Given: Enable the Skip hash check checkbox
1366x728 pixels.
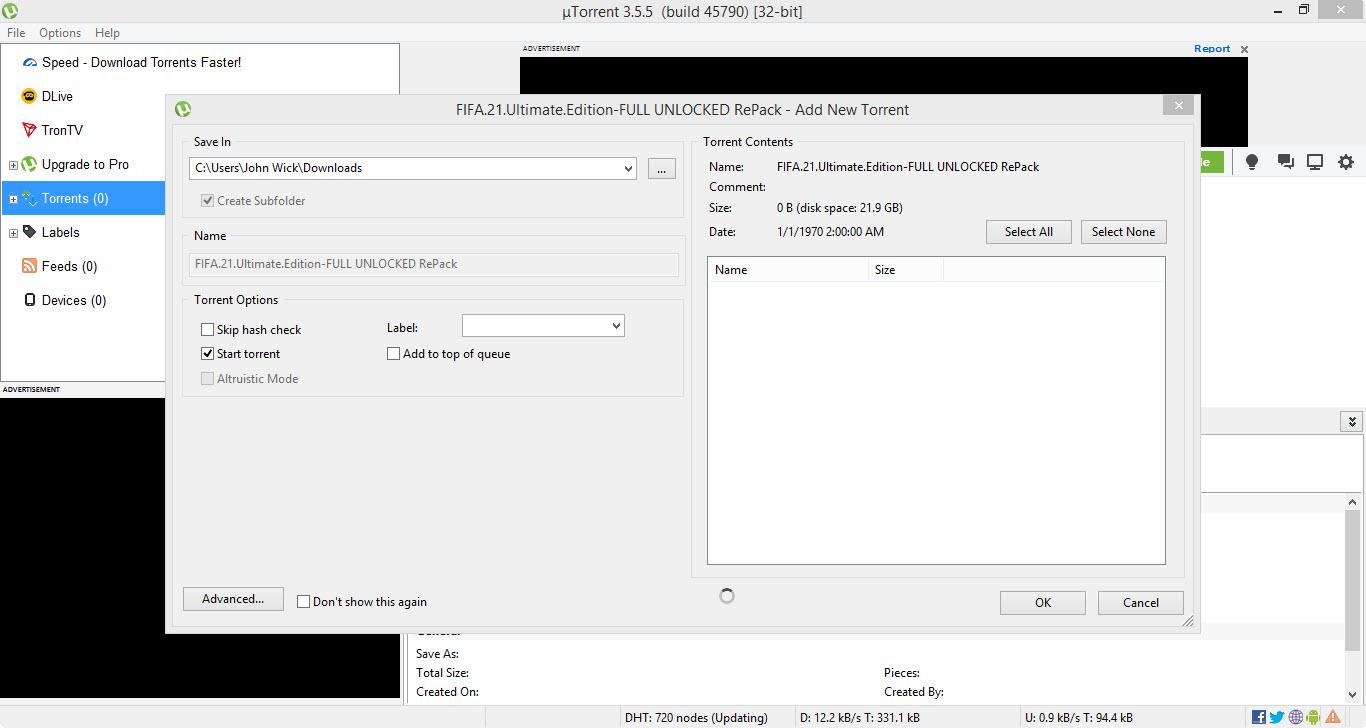Looking at the screenshot, I should [208, 329].
